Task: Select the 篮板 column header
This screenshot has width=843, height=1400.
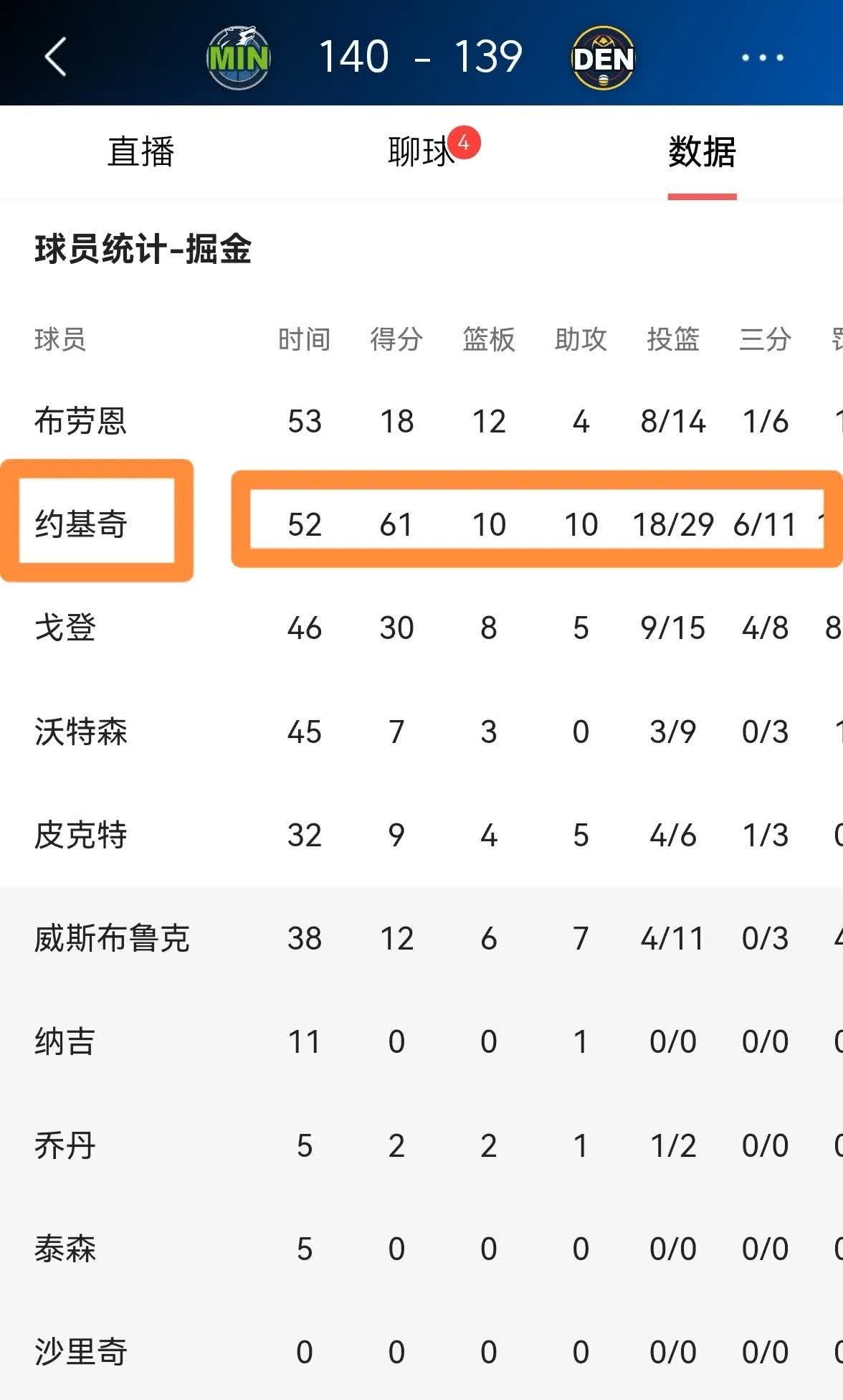Action: (489, 339)
